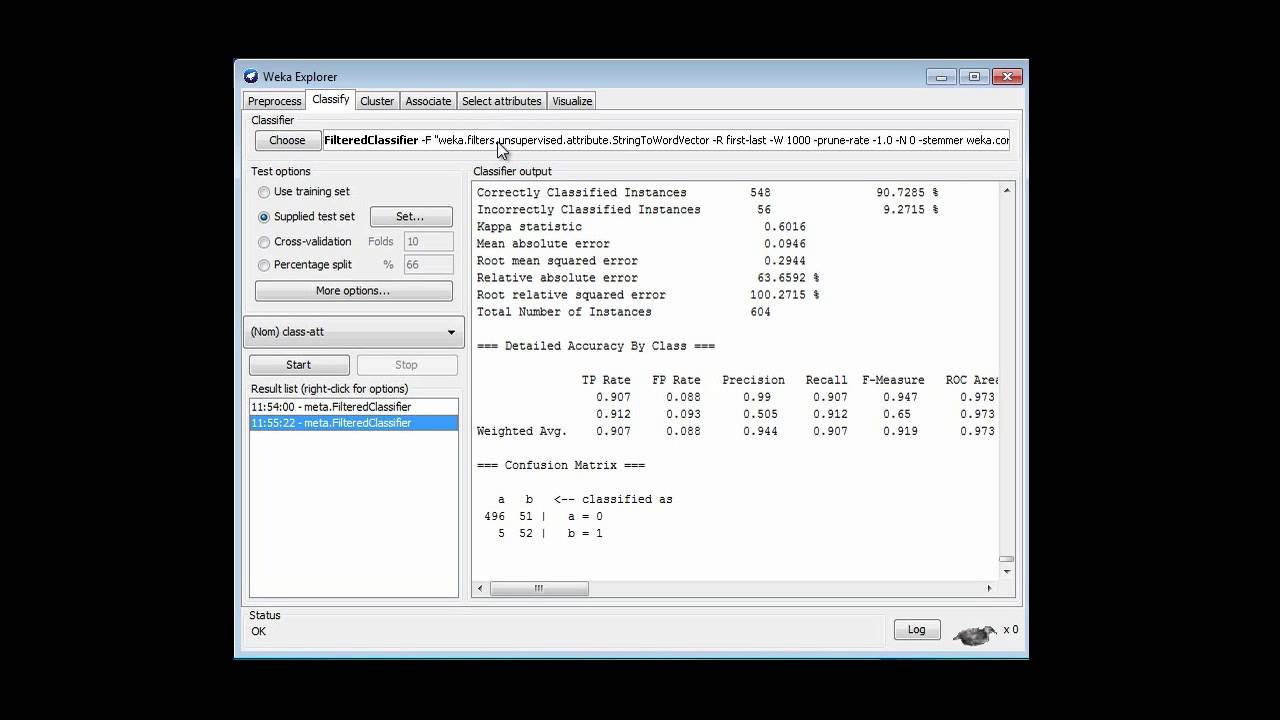Select 11:55:22 meta.FilteredClassifier result
This screenshot has width=1280, height=720.
(x=353, y=423)
